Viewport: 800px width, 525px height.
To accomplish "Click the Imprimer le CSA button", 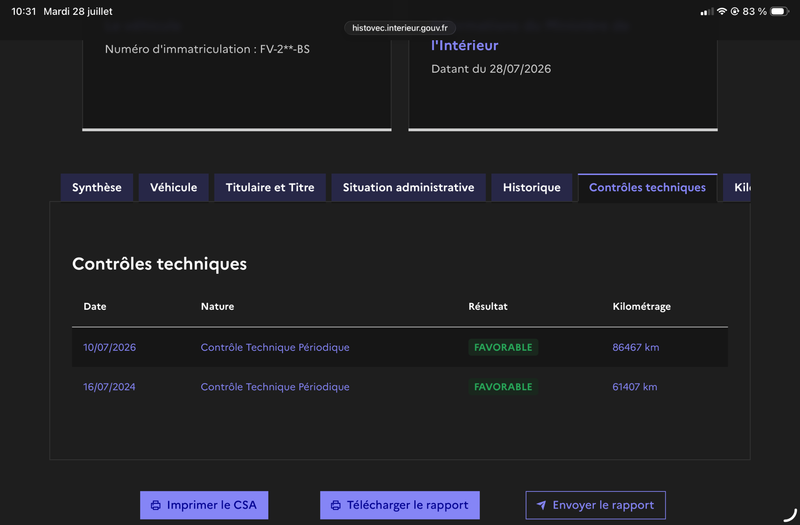I will tap(204, 505).
